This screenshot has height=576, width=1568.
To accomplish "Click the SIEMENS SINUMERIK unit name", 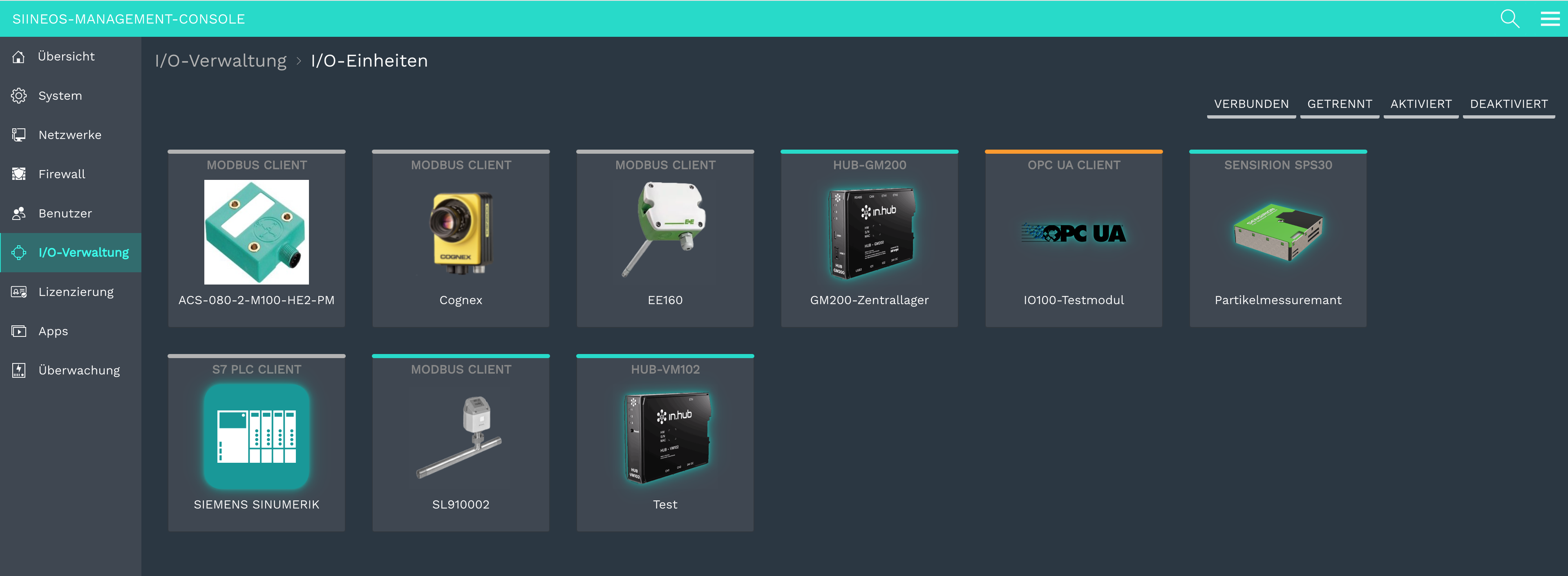I will [256, 505].
